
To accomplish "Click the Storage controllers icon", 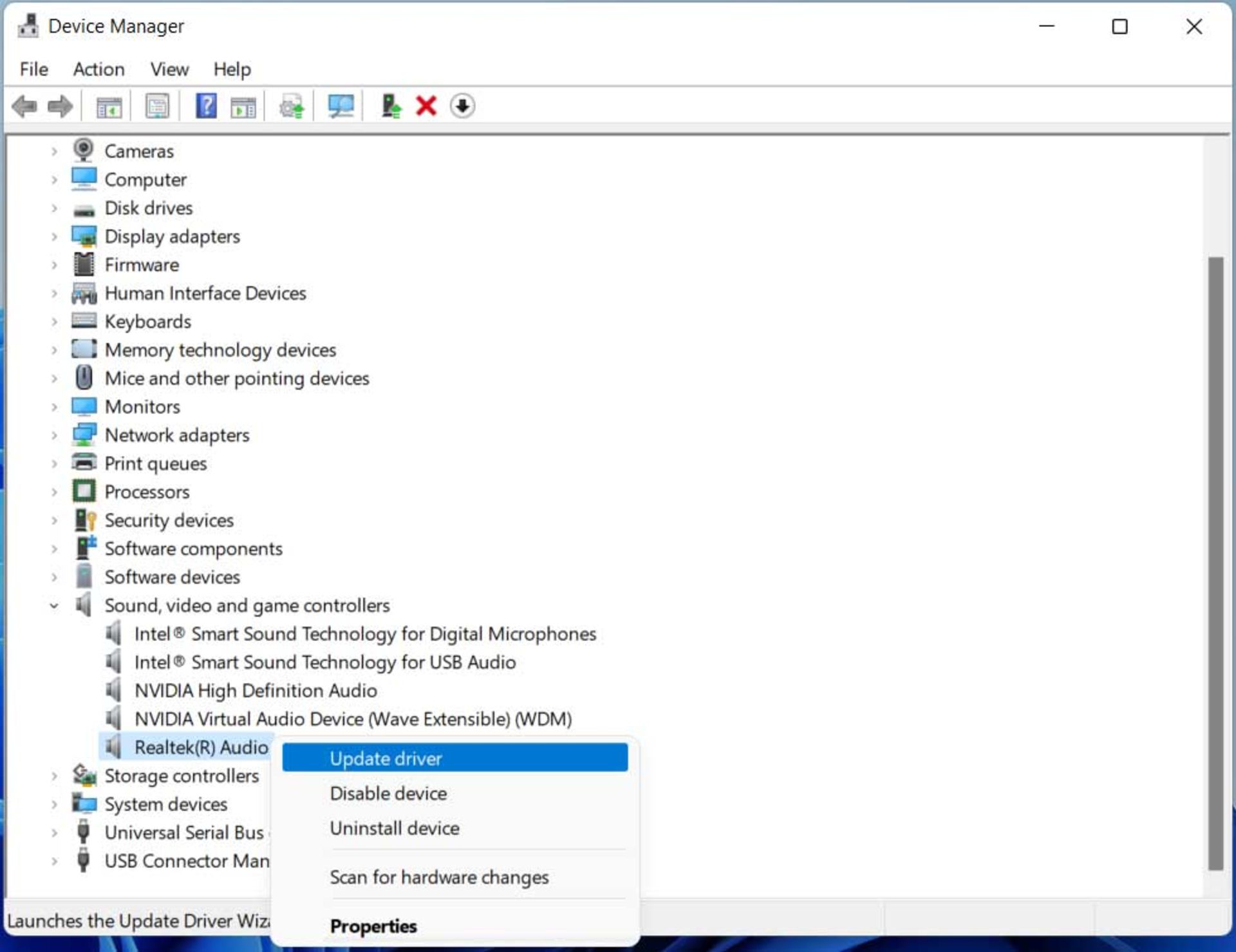I will click(x=84, y=775).
